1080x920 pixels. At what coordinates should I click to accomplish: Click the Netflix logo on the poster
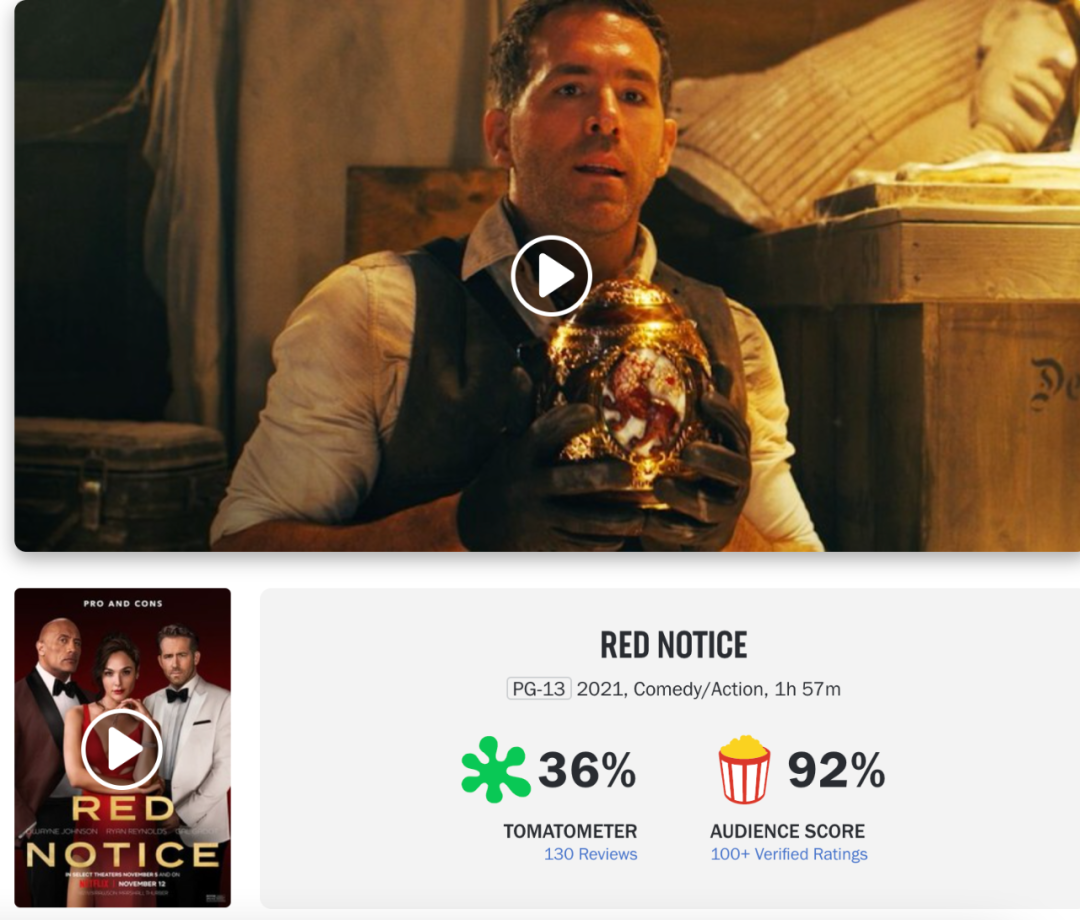[x=94, y=884]
